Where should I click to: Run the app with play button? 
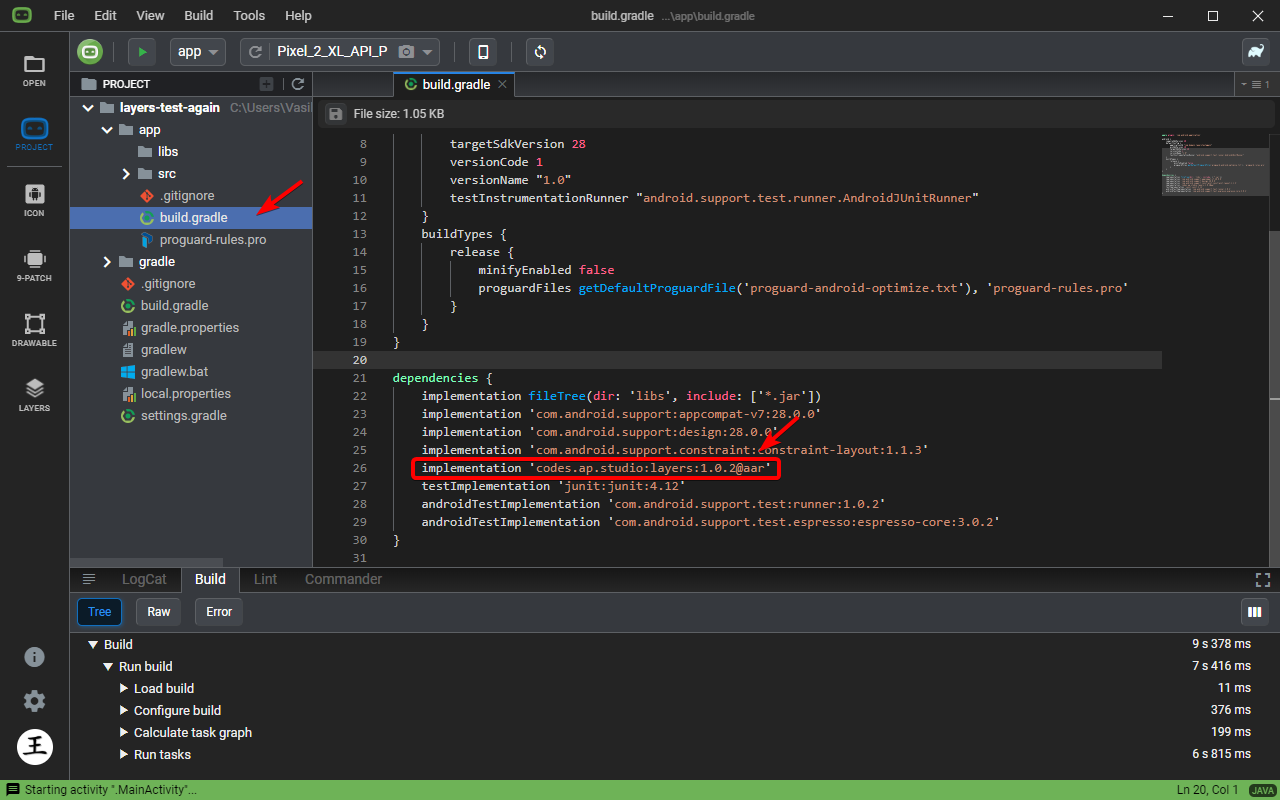142,52
